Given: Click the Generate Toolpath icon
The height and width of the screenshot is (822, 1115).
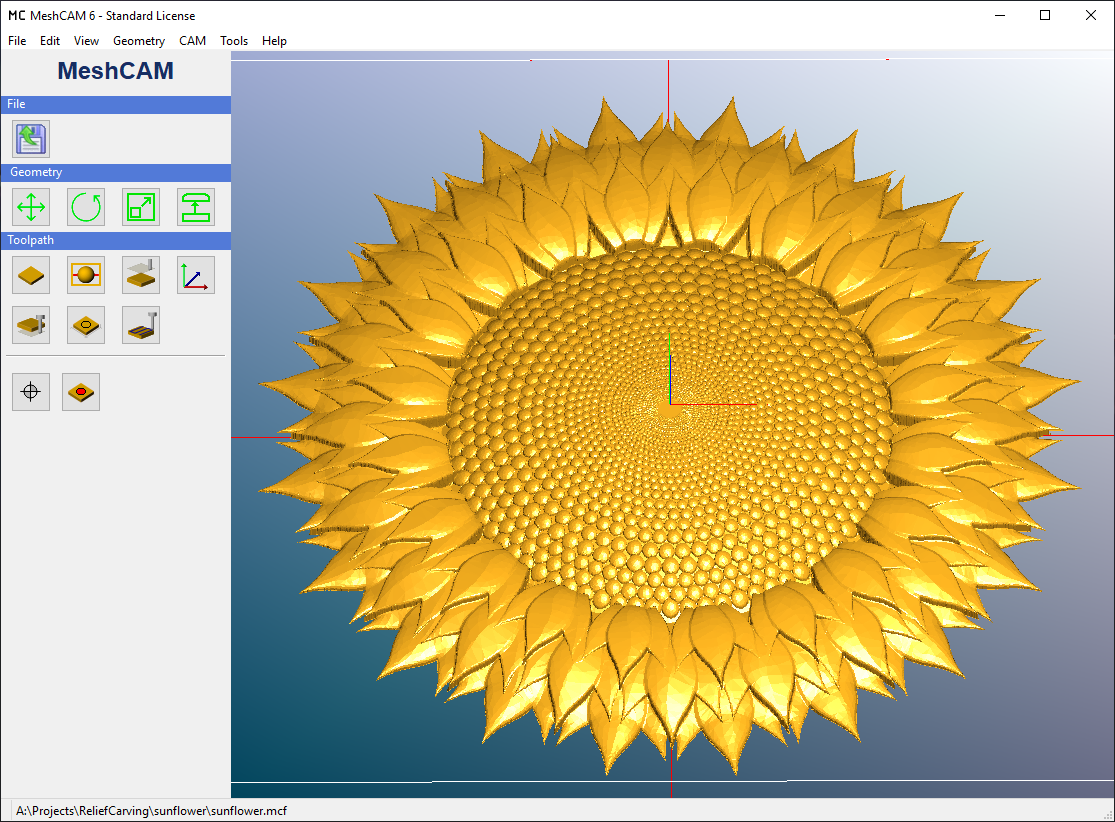Looking at the screenshot, I should [141, 325].
